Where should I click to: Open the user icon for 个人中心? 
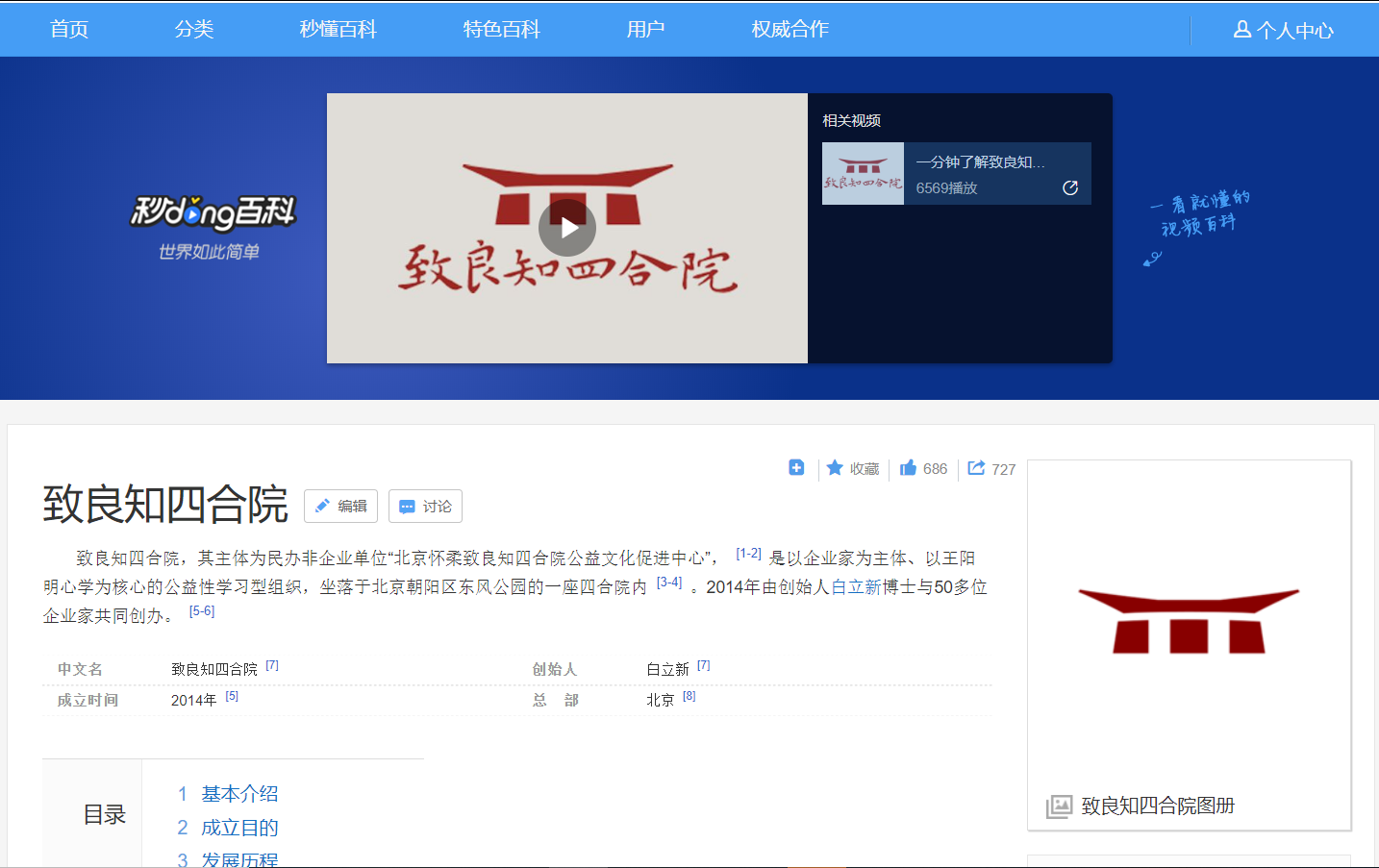(x=1242, y=30)
